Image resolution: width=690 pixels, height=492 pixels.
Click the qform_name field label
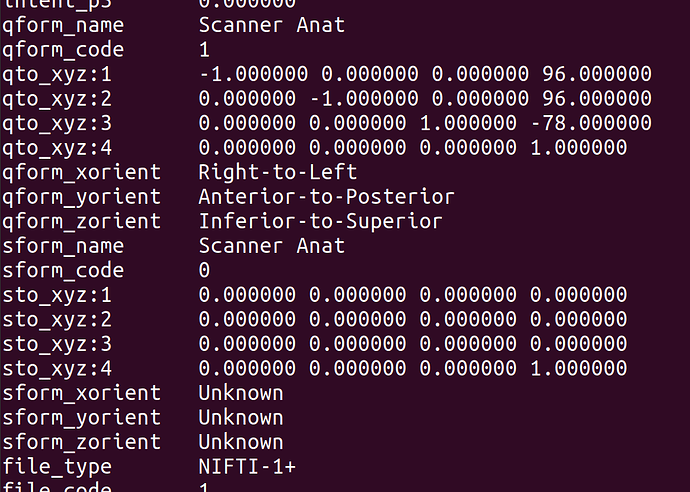coord(63,26)
